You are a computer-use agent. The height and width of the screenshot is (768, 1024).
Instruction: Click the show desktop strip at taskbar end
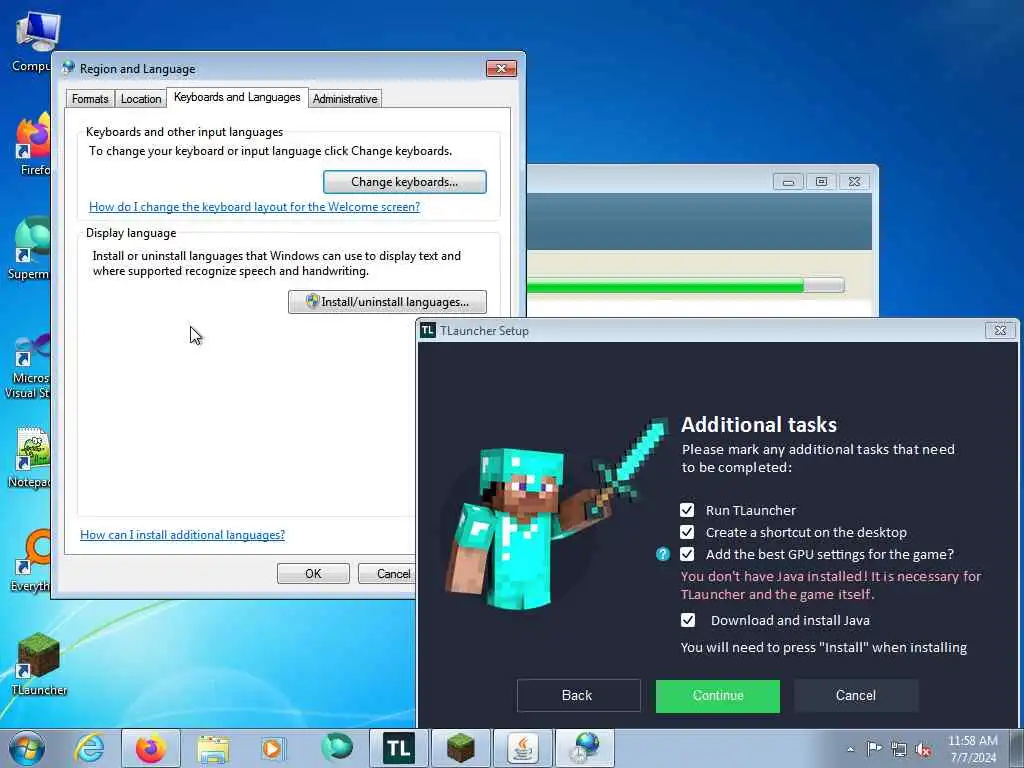[1018, 748]
